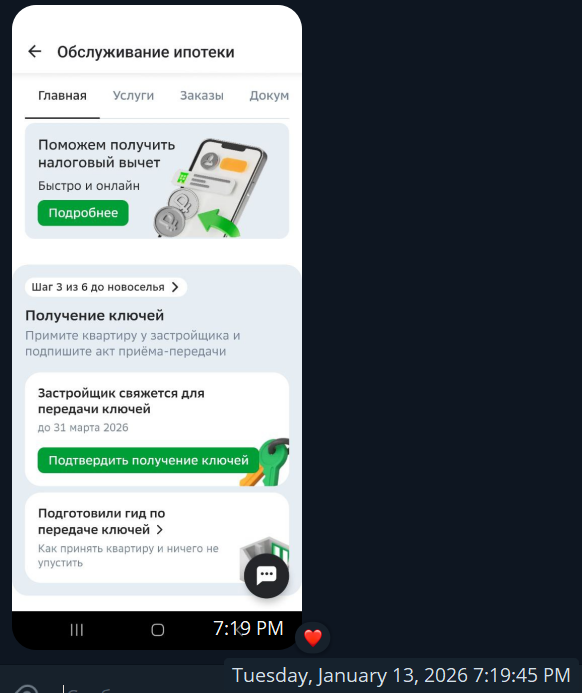Tap the back arrow beside Обслуживание ипотеки
The width and height of the screenshot is (582, 693).
point(35,52)
